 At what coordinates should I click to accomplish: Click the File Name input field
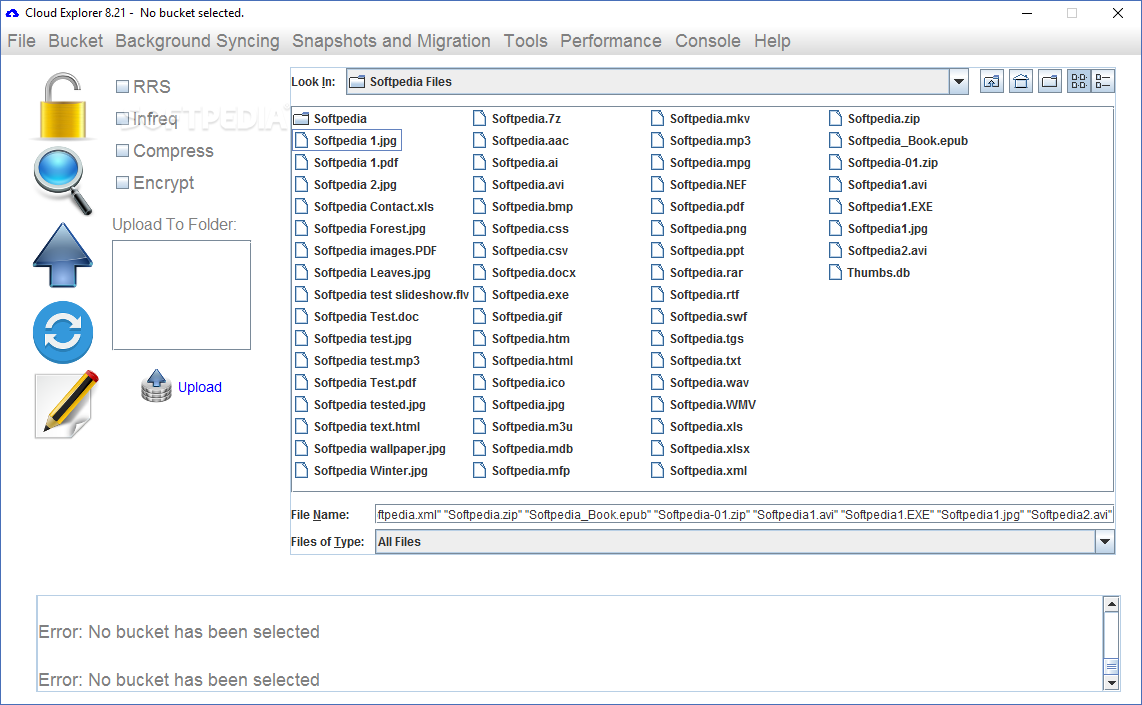click(x=744, y=515)
